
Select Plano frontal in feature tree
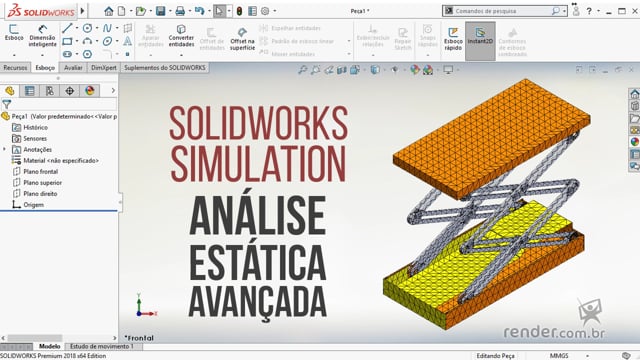(41, 171)
